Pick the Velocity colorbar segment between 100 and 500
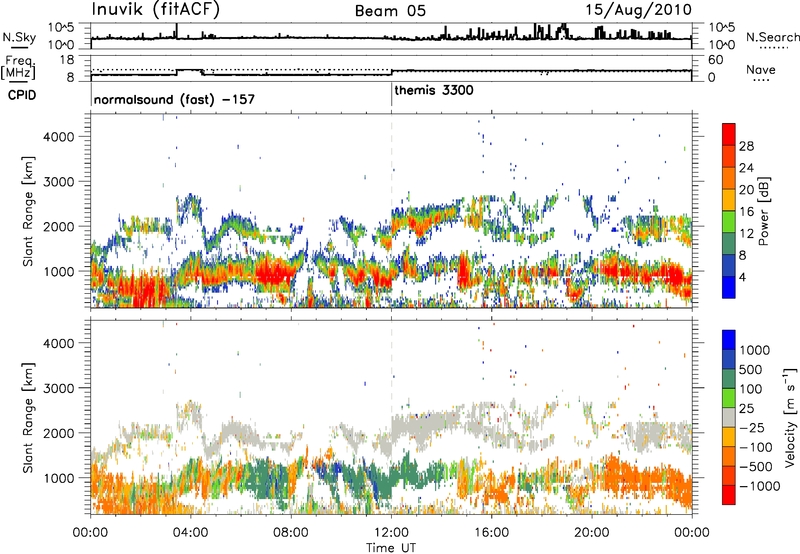The width and height of the screenshot is (800, 554). point(729,379)
